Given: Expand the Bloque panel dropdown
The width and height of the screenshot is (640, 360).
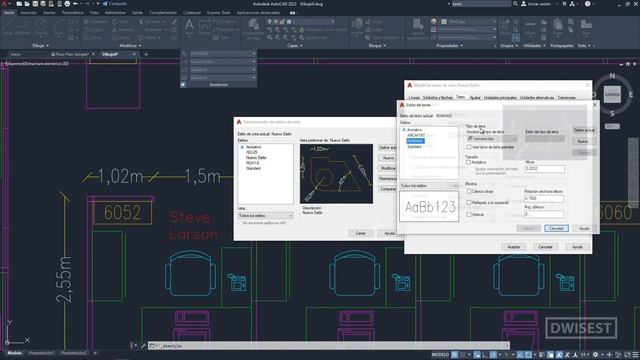Looking at the screenshot, I should (377, 46).
